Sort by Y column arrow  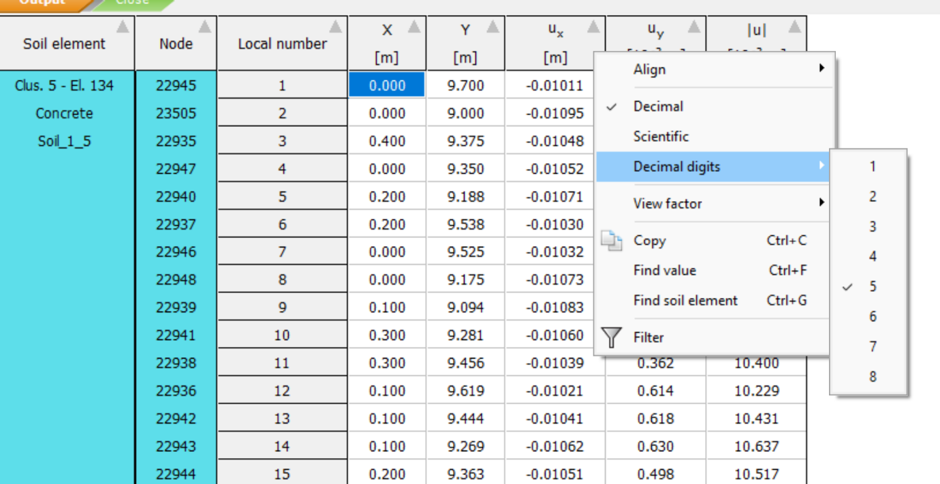pos(493,26)
